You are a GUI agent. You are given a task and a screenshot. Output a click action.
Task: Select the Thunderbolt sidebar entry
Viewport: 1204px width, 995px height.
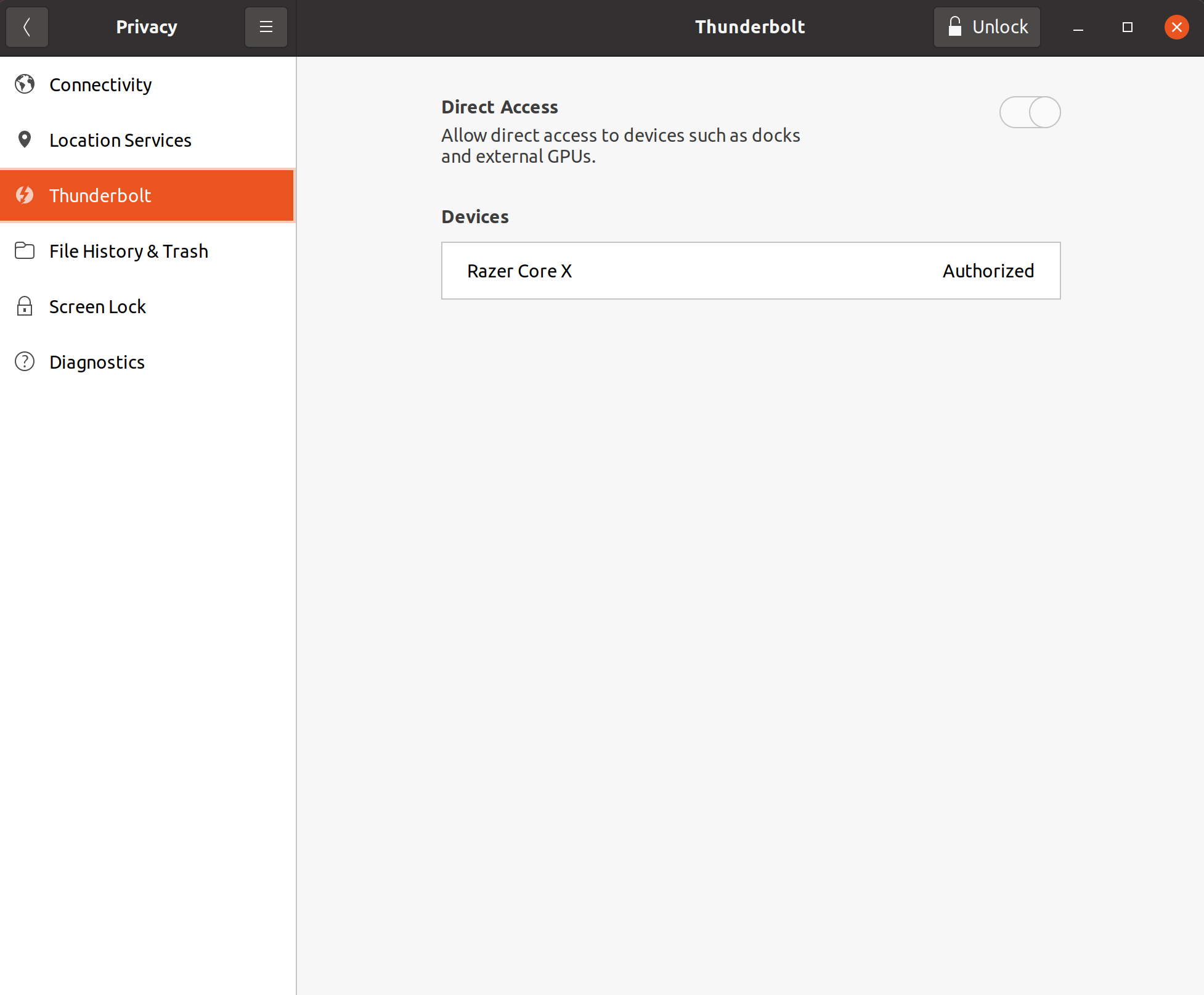click(148, 195)
